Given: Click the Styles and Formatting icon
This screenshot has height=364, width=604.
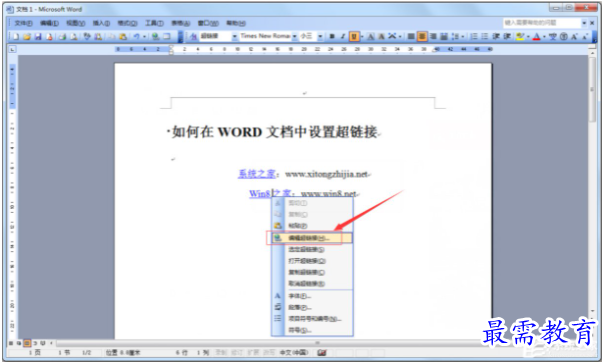Looking at the screenshot, I should pyautogui.click(x=193, y=37).
